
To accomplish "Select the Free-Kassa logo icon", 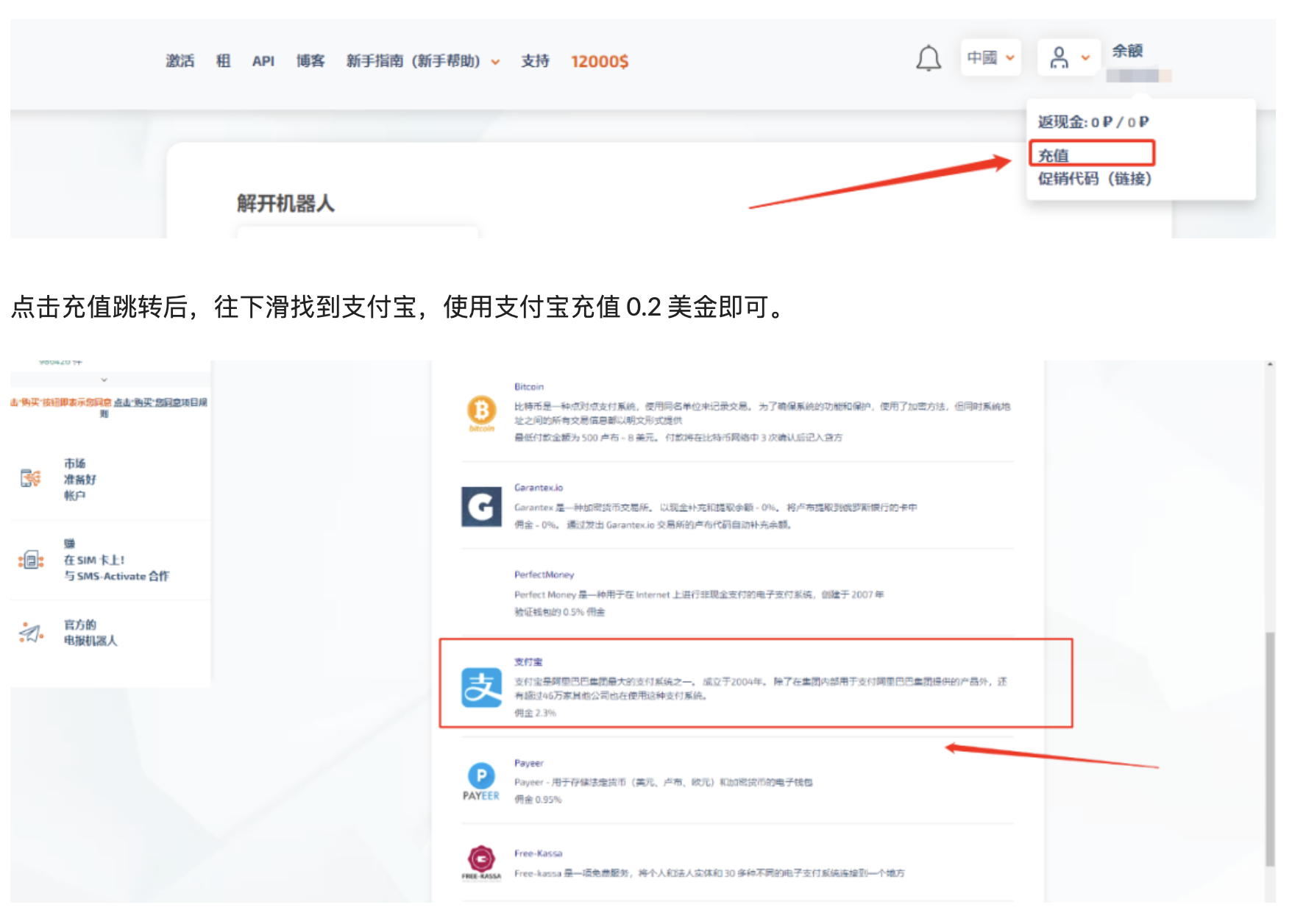I will pos(481,862).
